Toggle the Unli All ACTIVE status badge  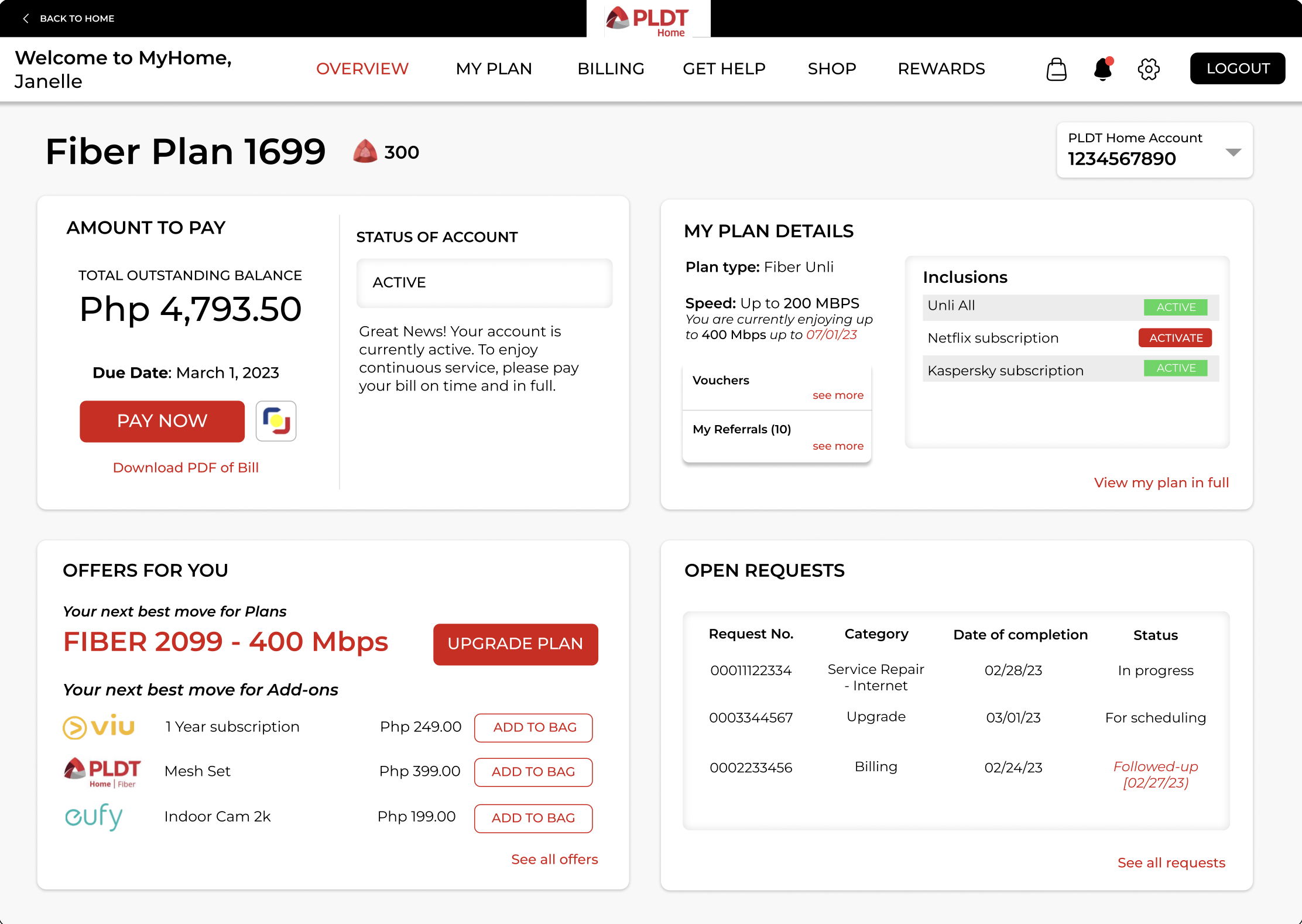1175,307
